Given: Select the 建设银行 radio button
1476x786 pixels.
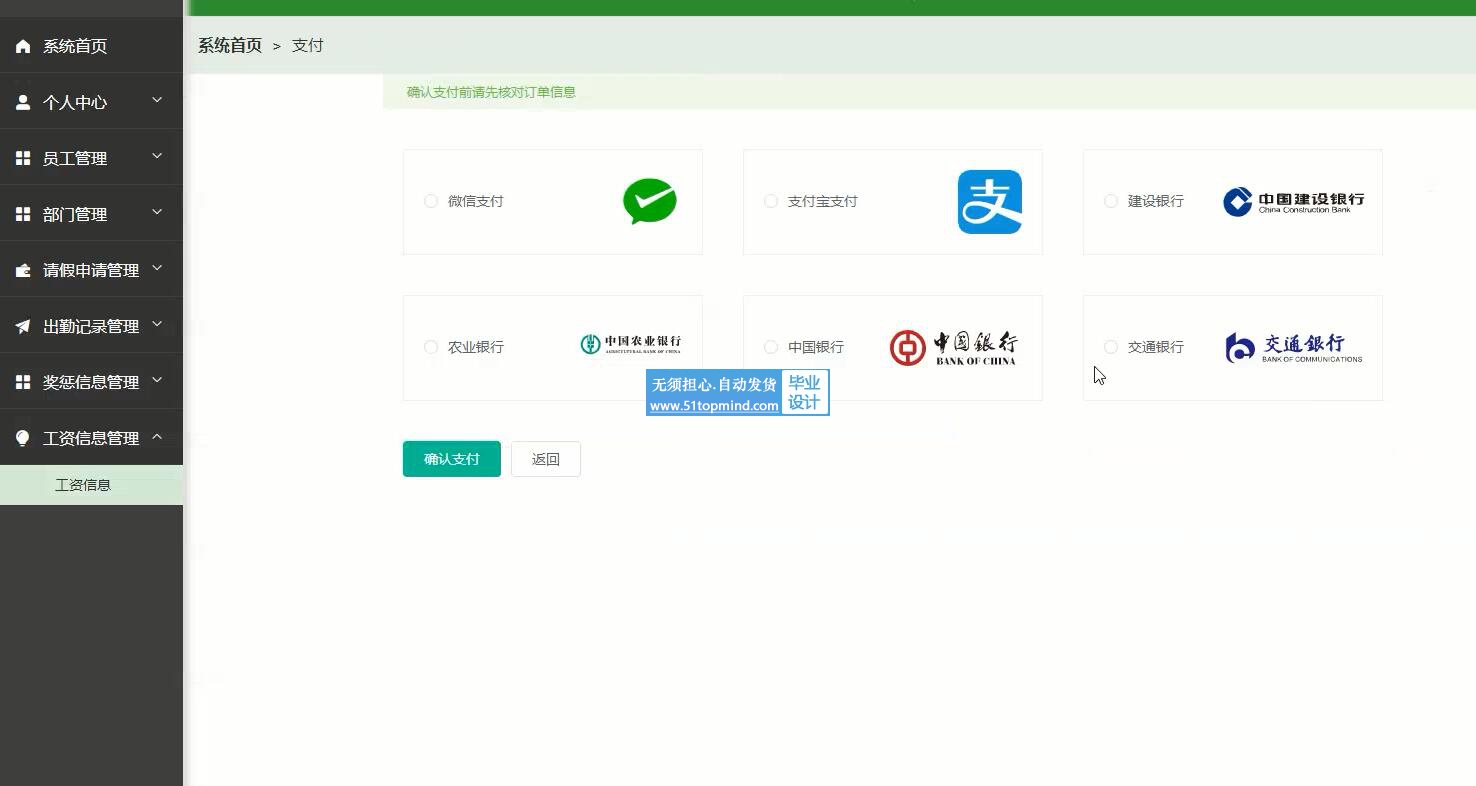Looking at the screenshot, I should [x=1111, y=201].
